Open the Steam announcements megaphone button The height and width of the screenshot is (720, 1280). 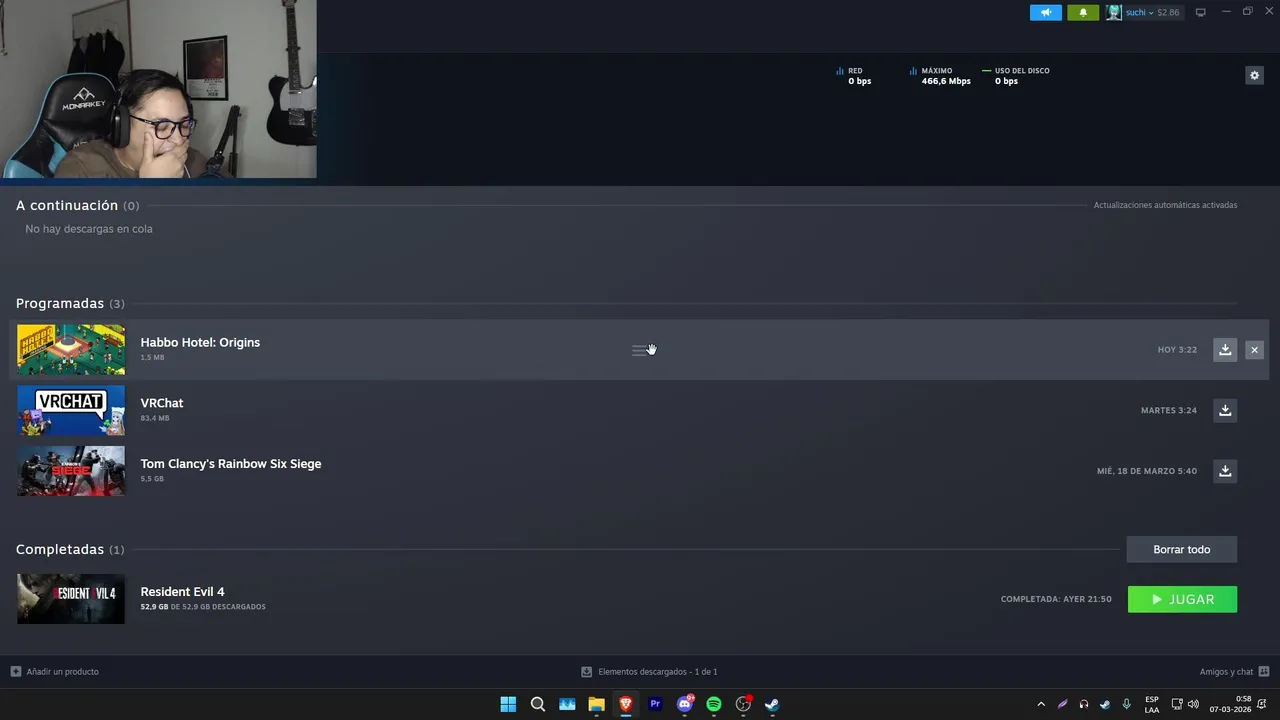click(x=1046, y=12)
